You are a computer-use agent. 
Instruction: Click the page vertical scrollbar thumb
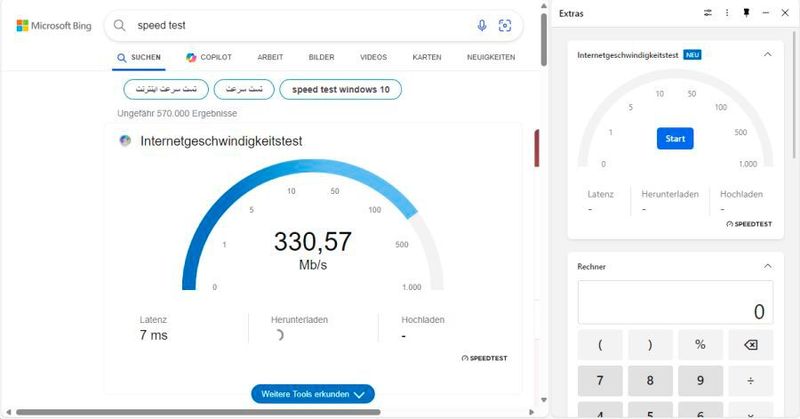pos(544,40)
